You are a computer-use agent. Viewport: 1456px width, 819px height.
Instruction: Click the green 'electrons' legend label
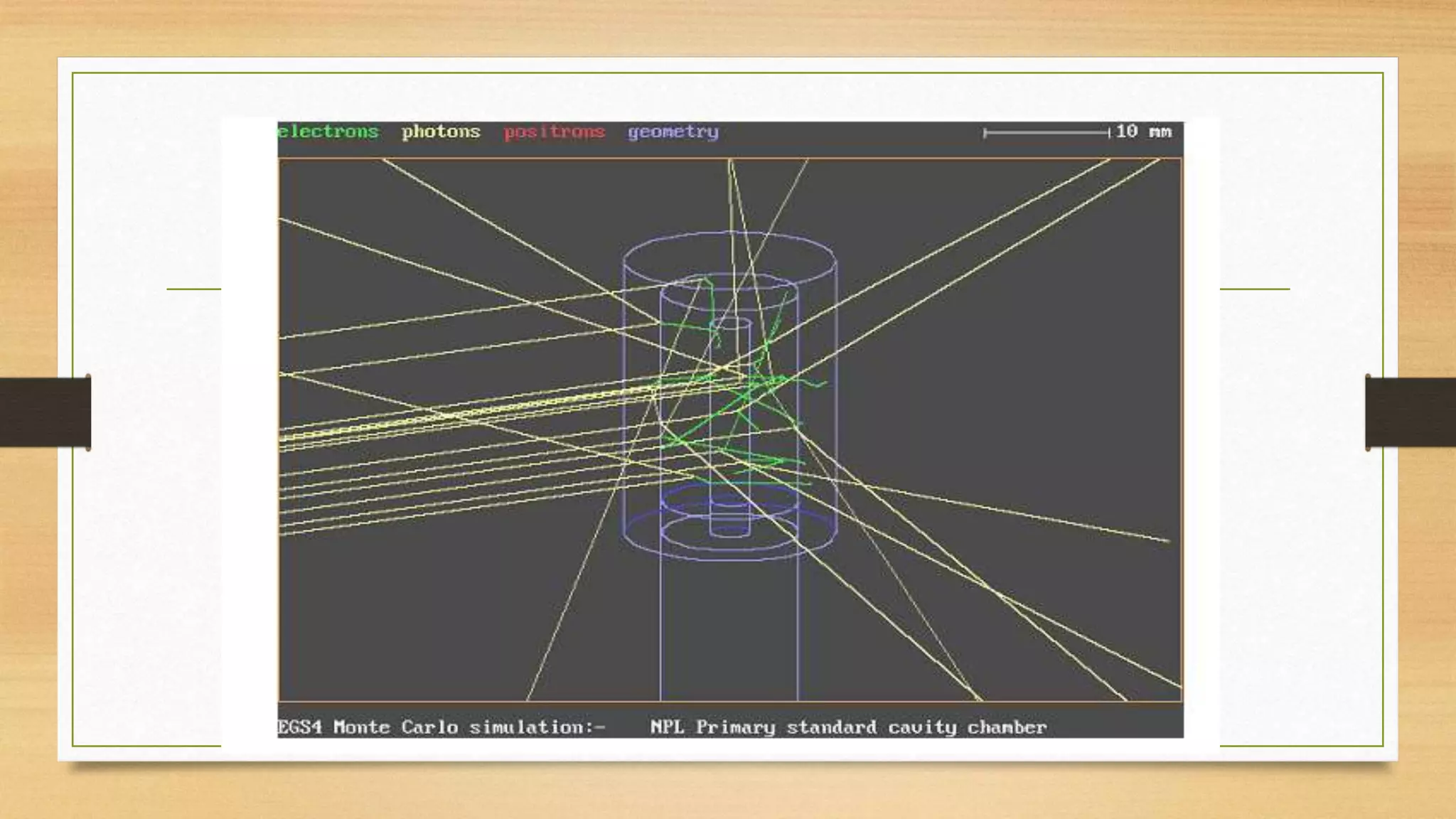(x=328, y=132)
